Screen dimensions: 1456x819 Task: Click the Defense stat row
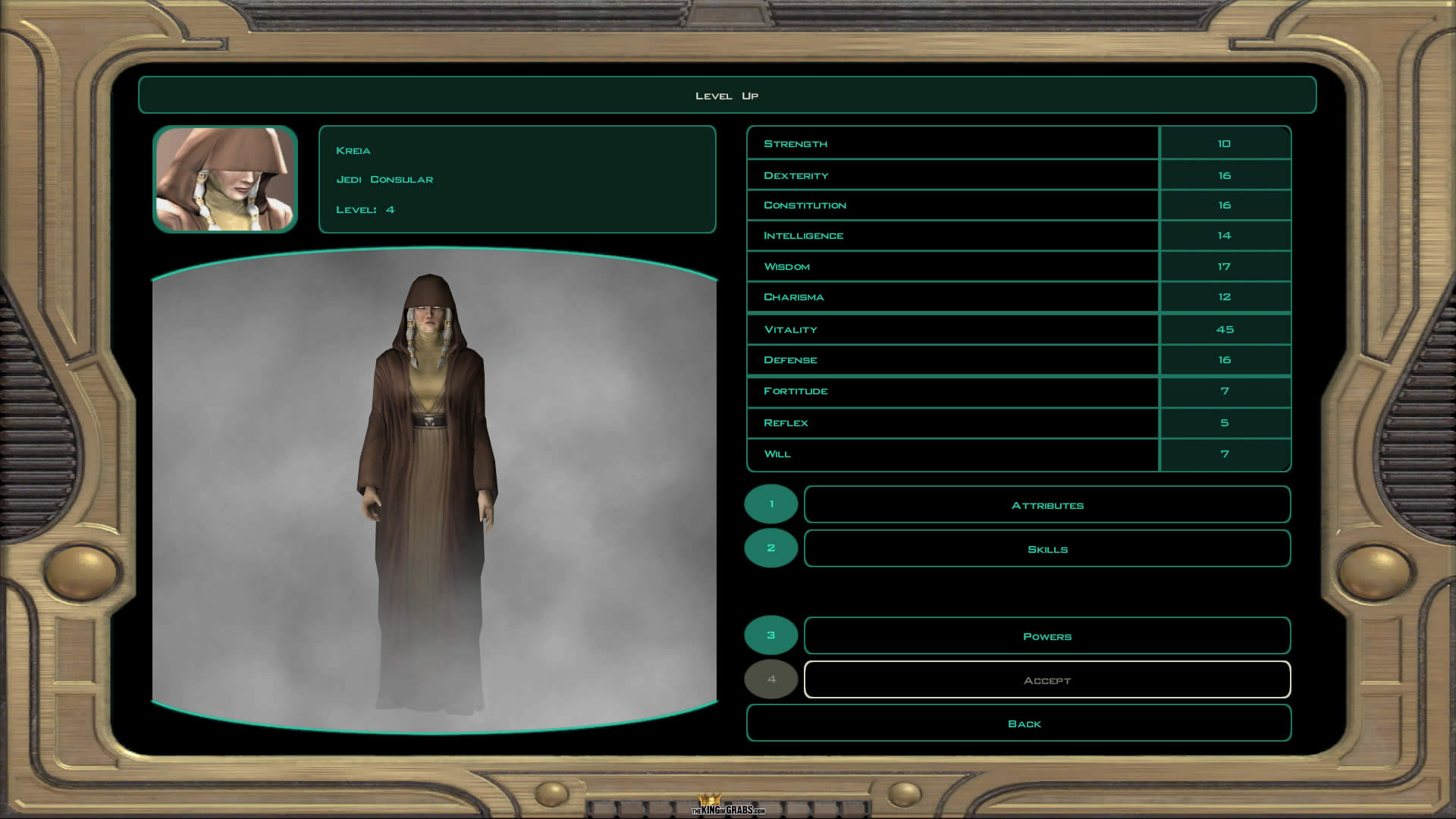tap(952, 360)
